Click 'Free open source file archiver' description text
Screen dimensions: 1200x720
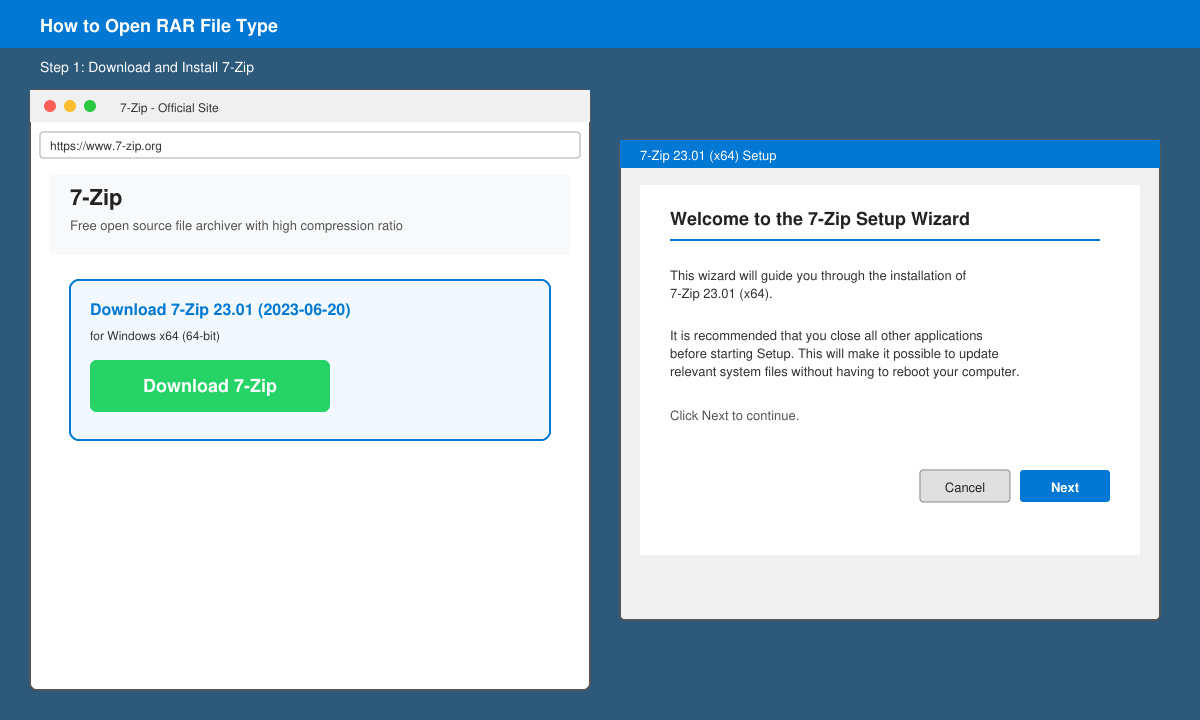pos(236,226)
